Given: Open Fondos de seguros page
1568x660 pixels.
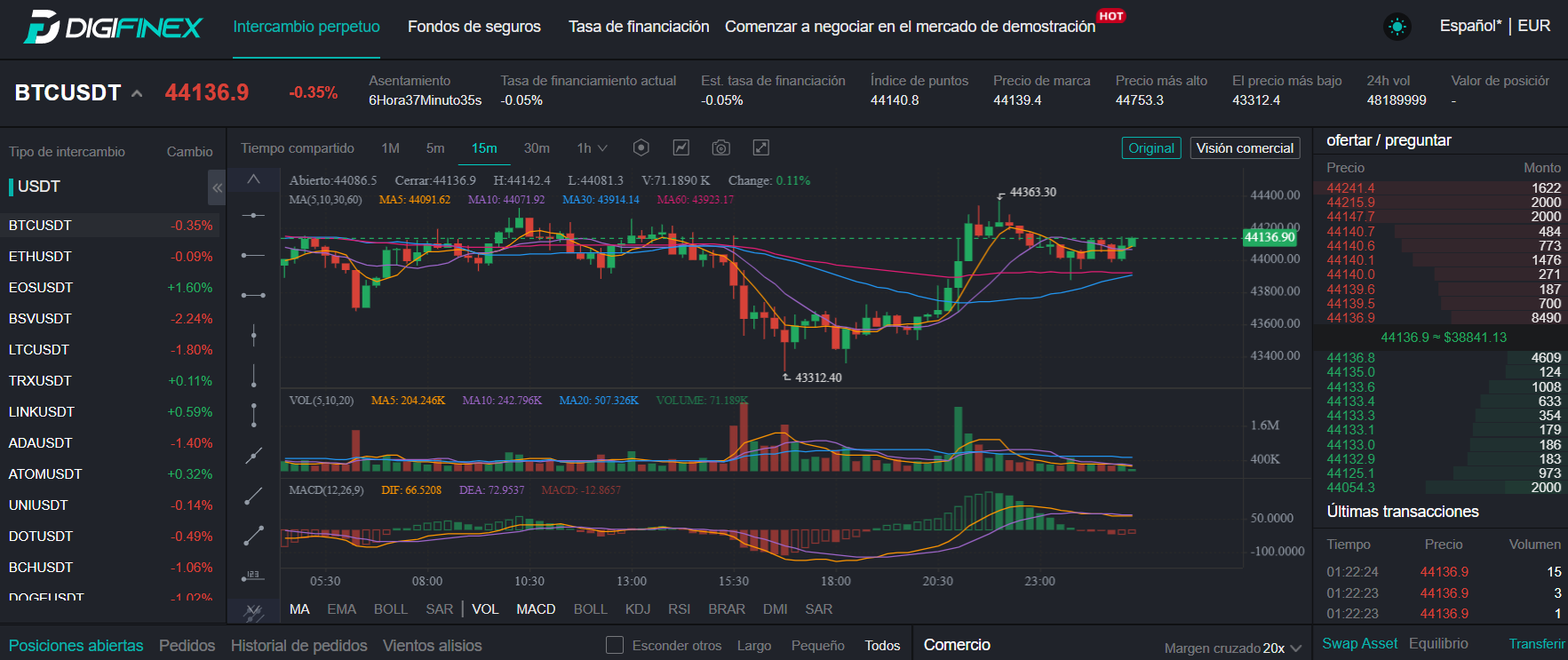Looking at the screenshot, I should pyautogui.click(x=474, y=28).
